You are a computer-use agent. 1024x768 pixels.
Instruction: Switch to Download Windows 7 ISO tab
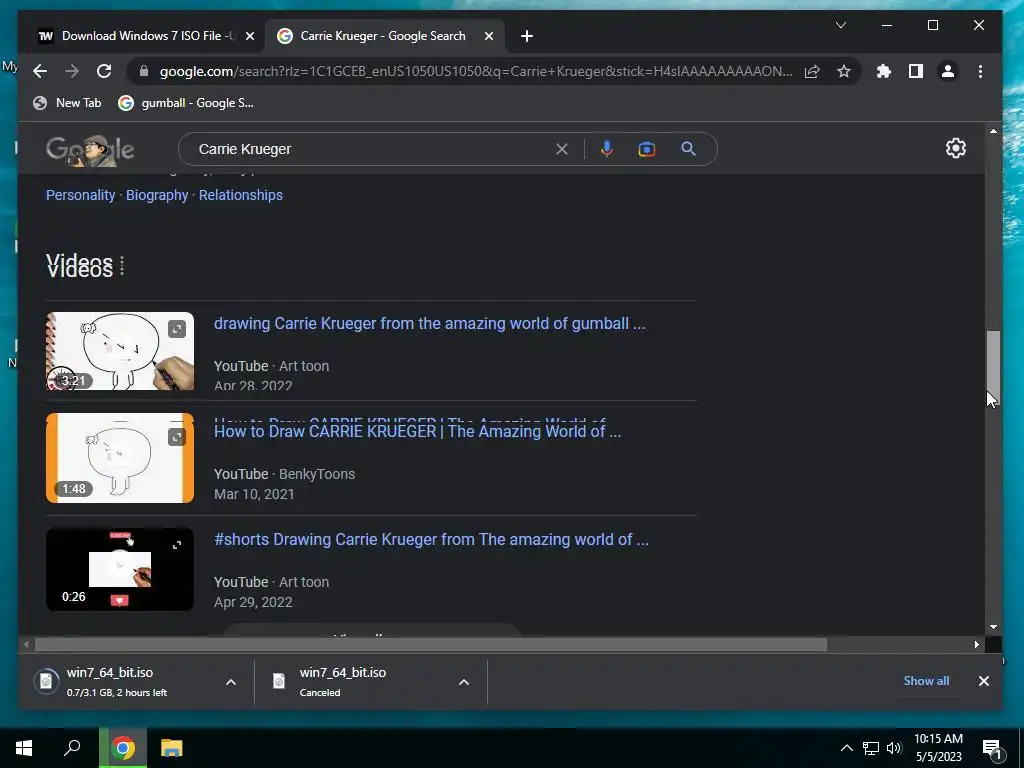[x=137, y=36]
